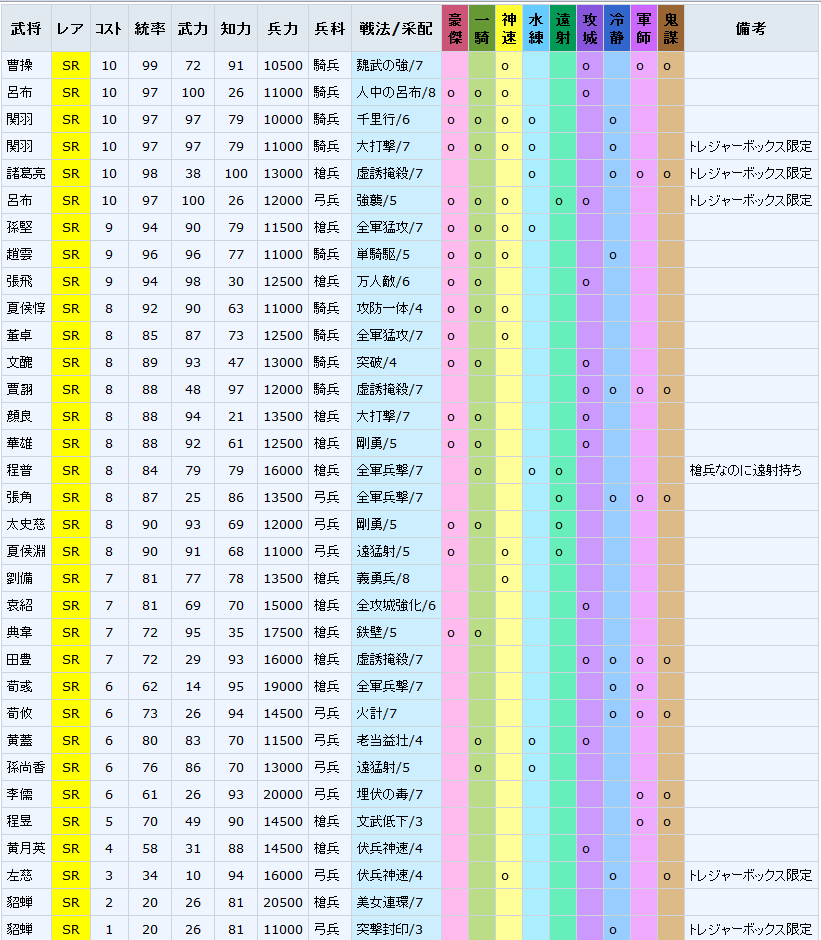This screenshot has height=940, width=821.
Task: Select the name 趙雲
Action: [x=20, y=254]
